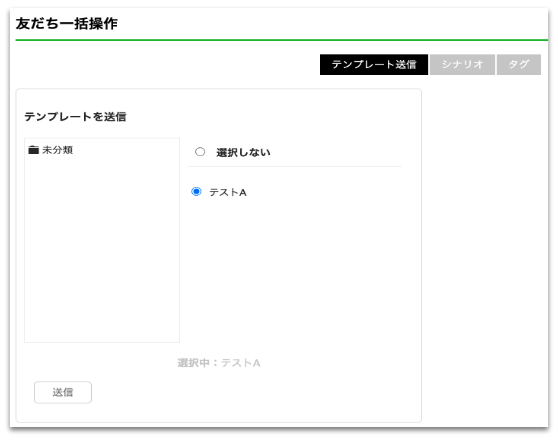Click the テストA template label text
The width and height of the screenshot is (558, 440).
point(228,192)
